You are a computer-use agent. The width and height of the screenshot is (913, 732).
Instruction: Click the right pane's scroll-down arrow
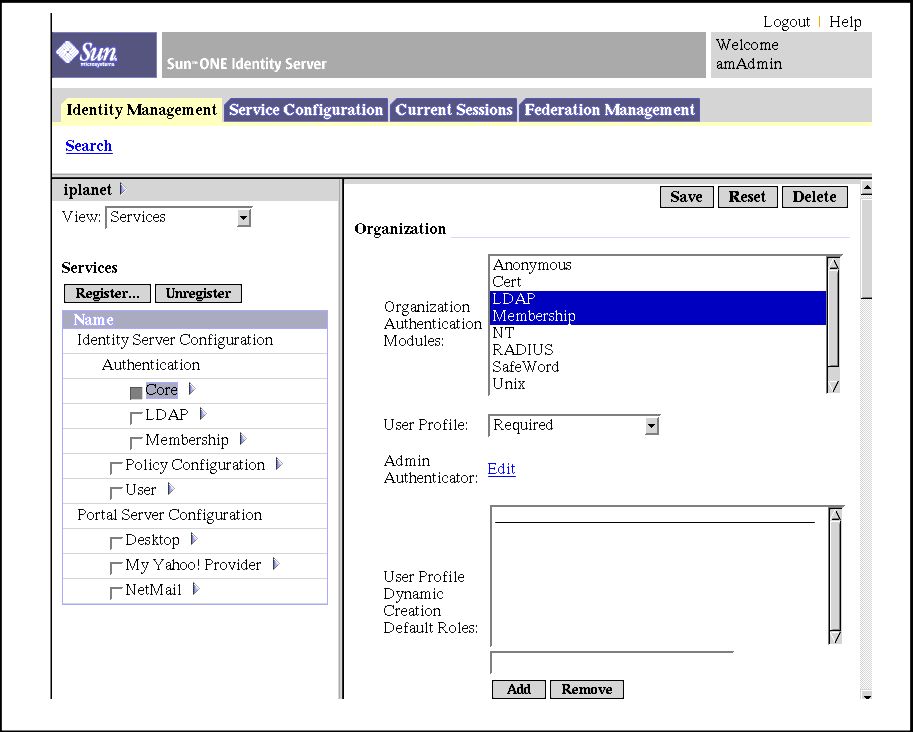tap(866, 695)
